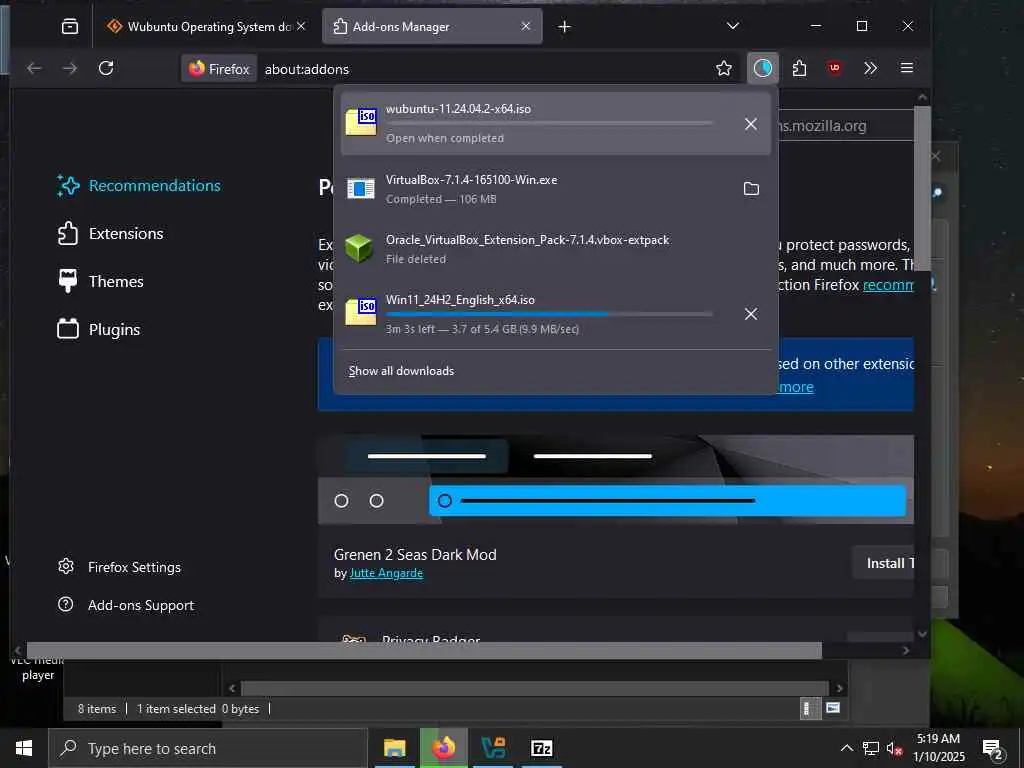Go forward one page
Screen dimensions: 1024x768
[70, 68]
